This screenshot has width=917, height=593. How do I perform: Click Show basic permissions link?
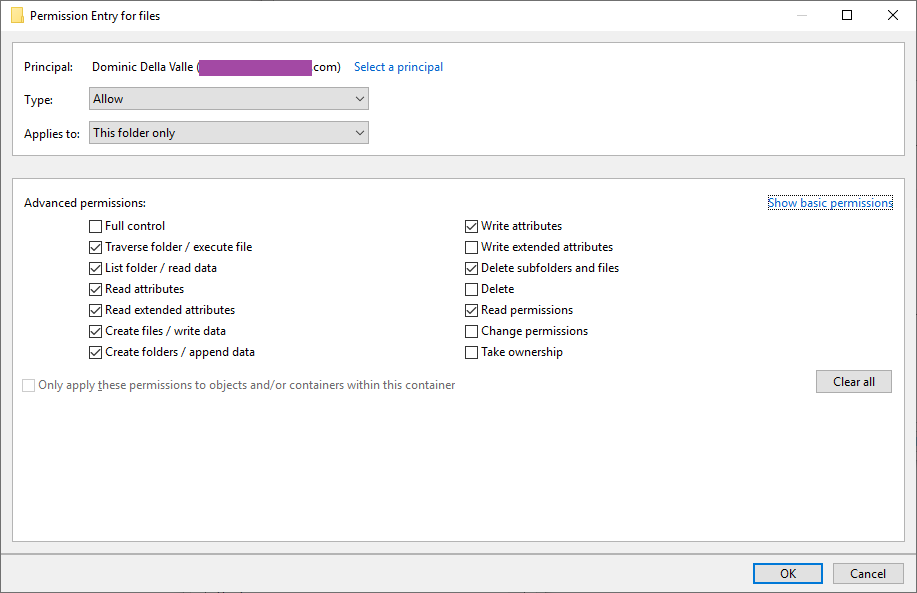click(x=830, y=203)
